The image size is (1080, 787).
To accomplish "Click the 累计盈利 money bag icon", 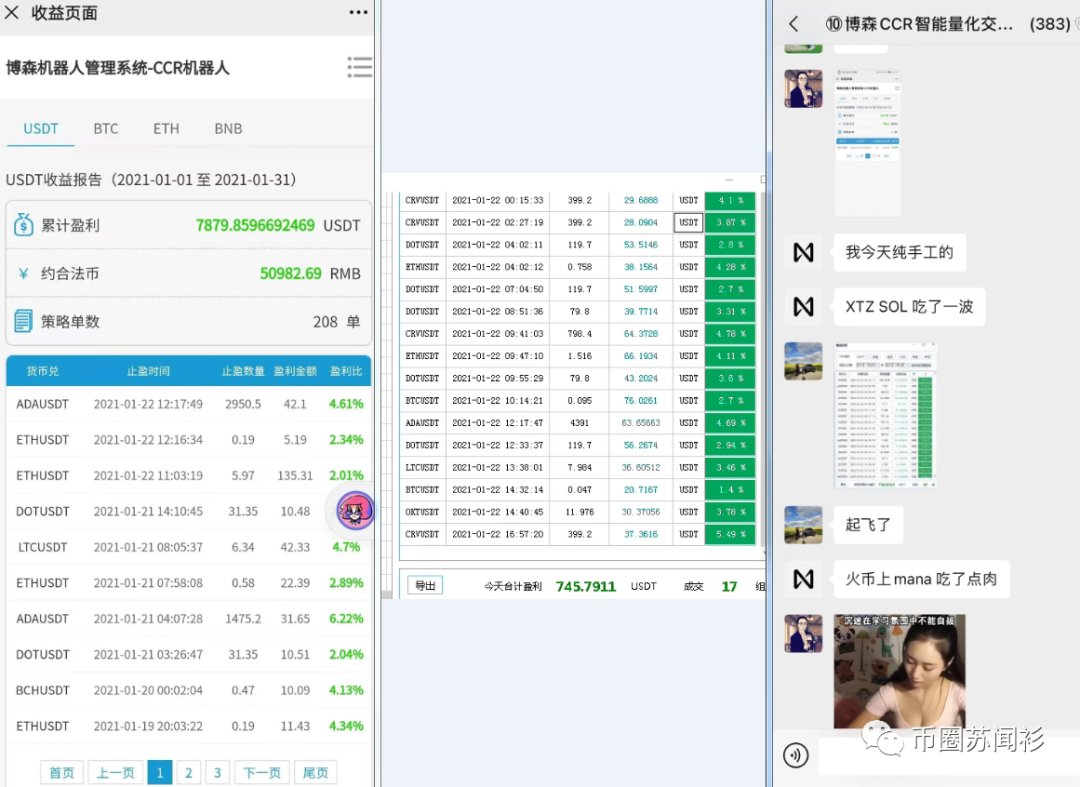I will 24,225.
